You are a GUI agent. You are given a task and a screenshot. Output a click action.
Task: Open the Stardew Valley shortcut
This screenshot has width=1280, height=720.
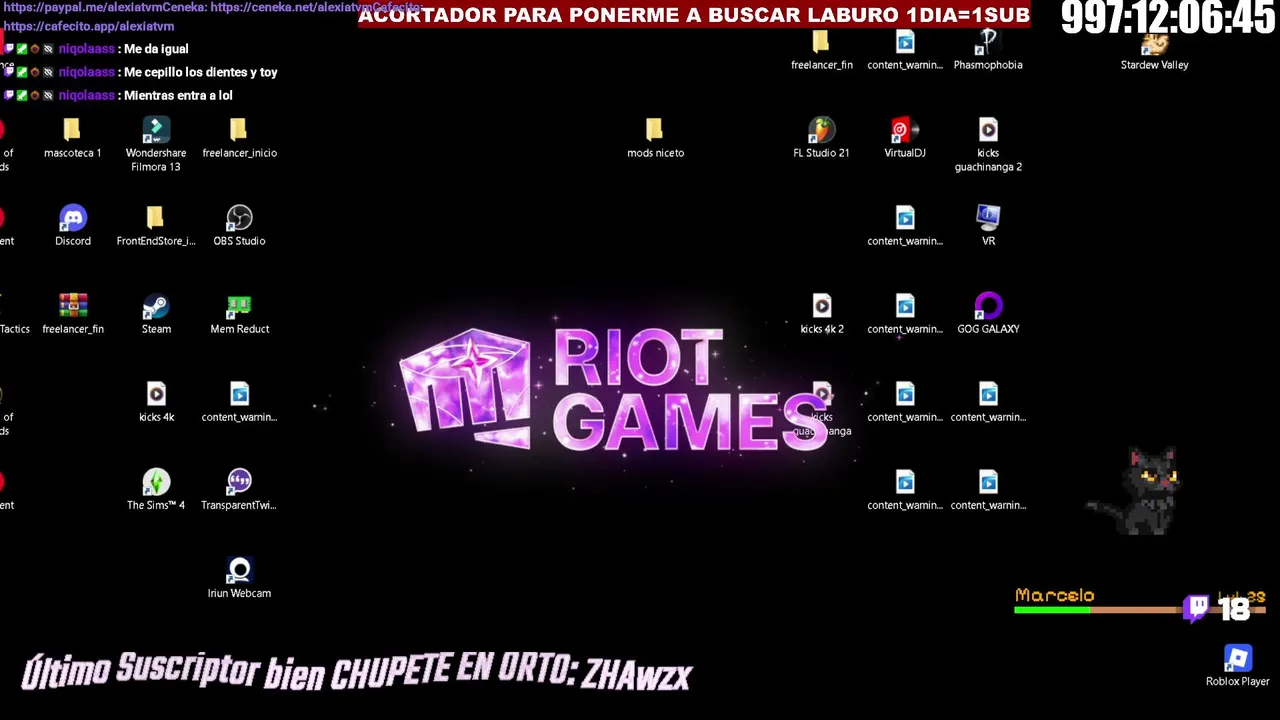coord(1155,51)
